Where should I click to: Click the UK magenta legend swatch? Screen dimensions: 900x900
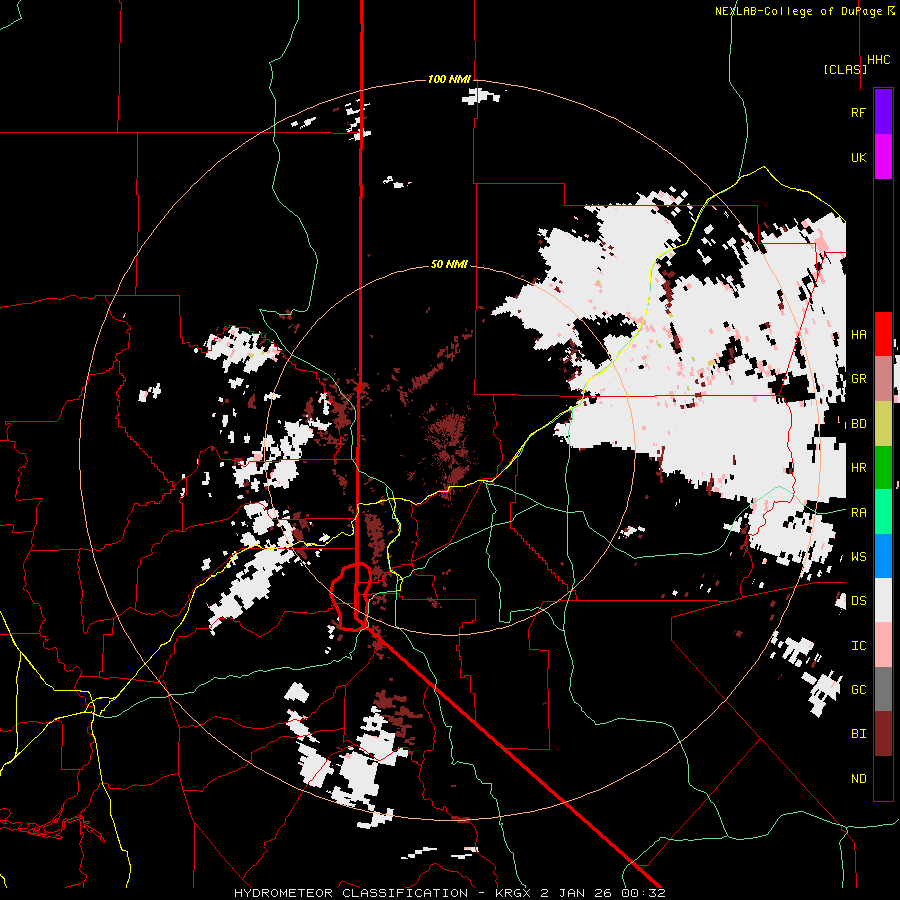[883, 157]
